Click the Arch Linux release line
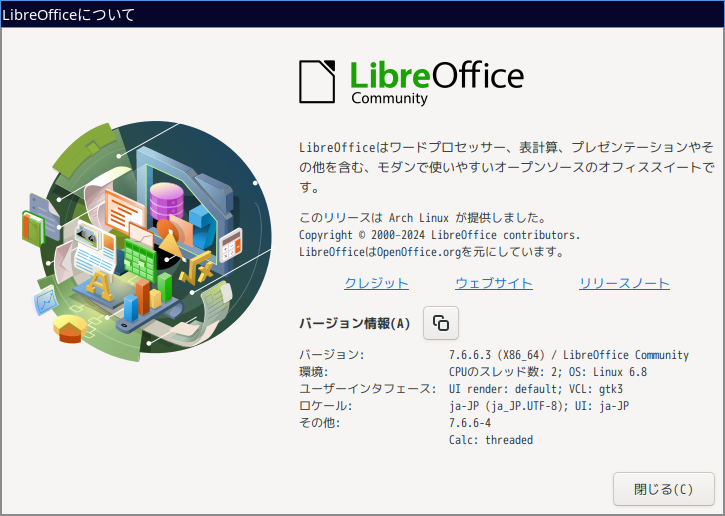Viewport: 725px width, 516px height. (x=423, y=218)
